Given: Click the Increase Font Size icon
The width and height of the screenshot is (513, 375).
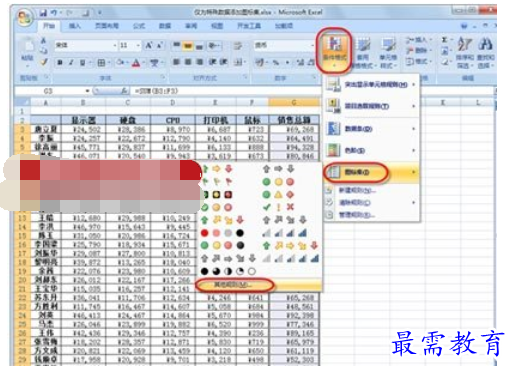Looking at the screenshot, I should (x=149, y=45).
